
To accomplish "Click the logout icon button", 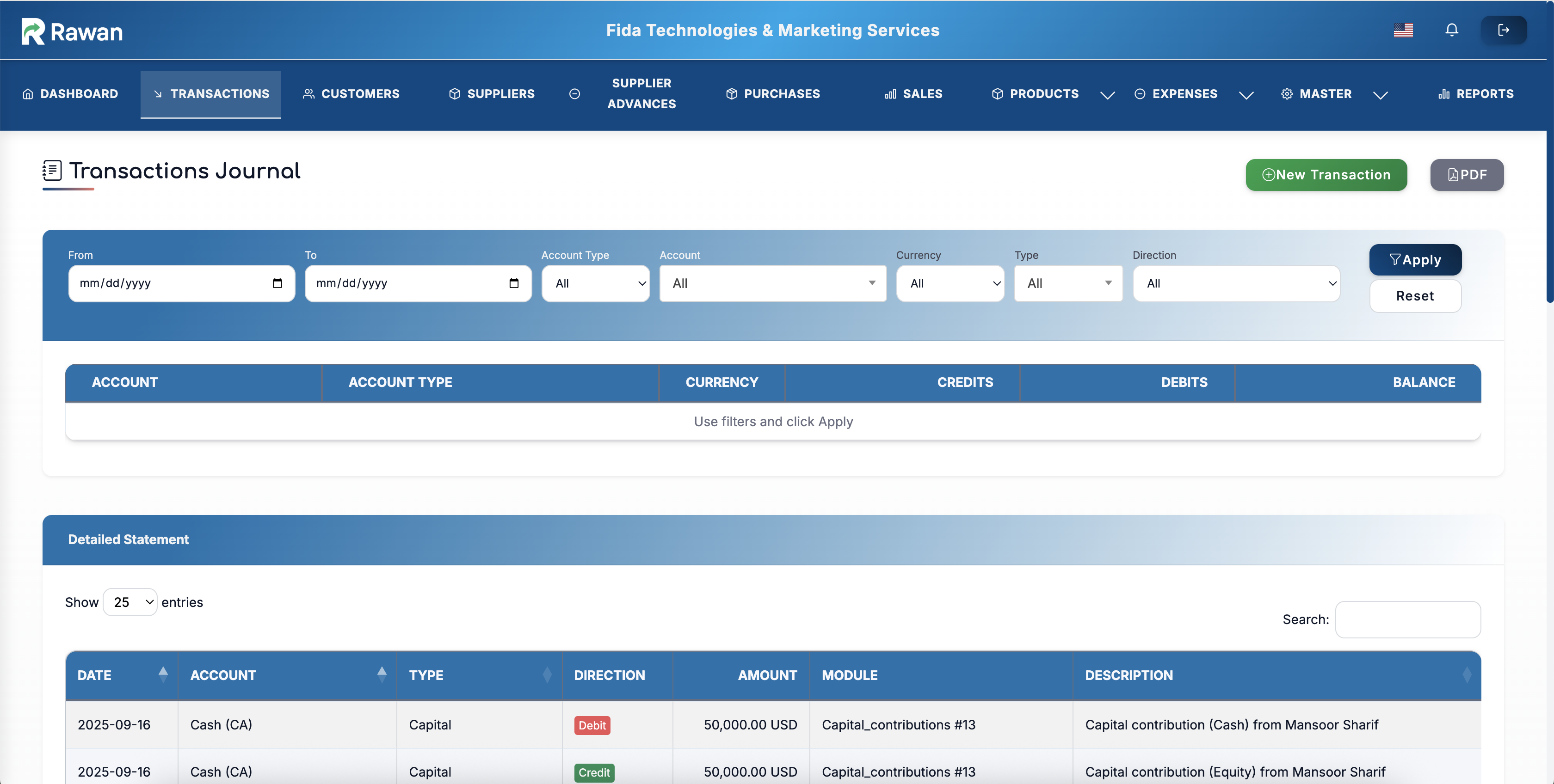I will click(x=1503, y=30).
